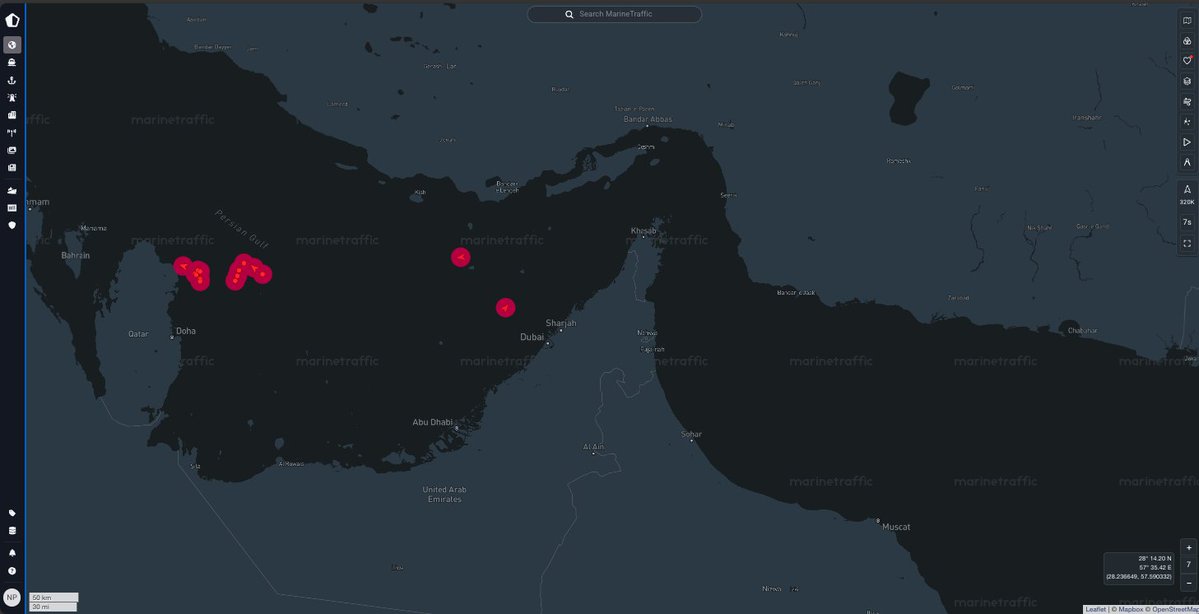Open the fleet ship icon below divider
Screen dimensions: 1199x614
pyautogui.click(x=12, y=190)
